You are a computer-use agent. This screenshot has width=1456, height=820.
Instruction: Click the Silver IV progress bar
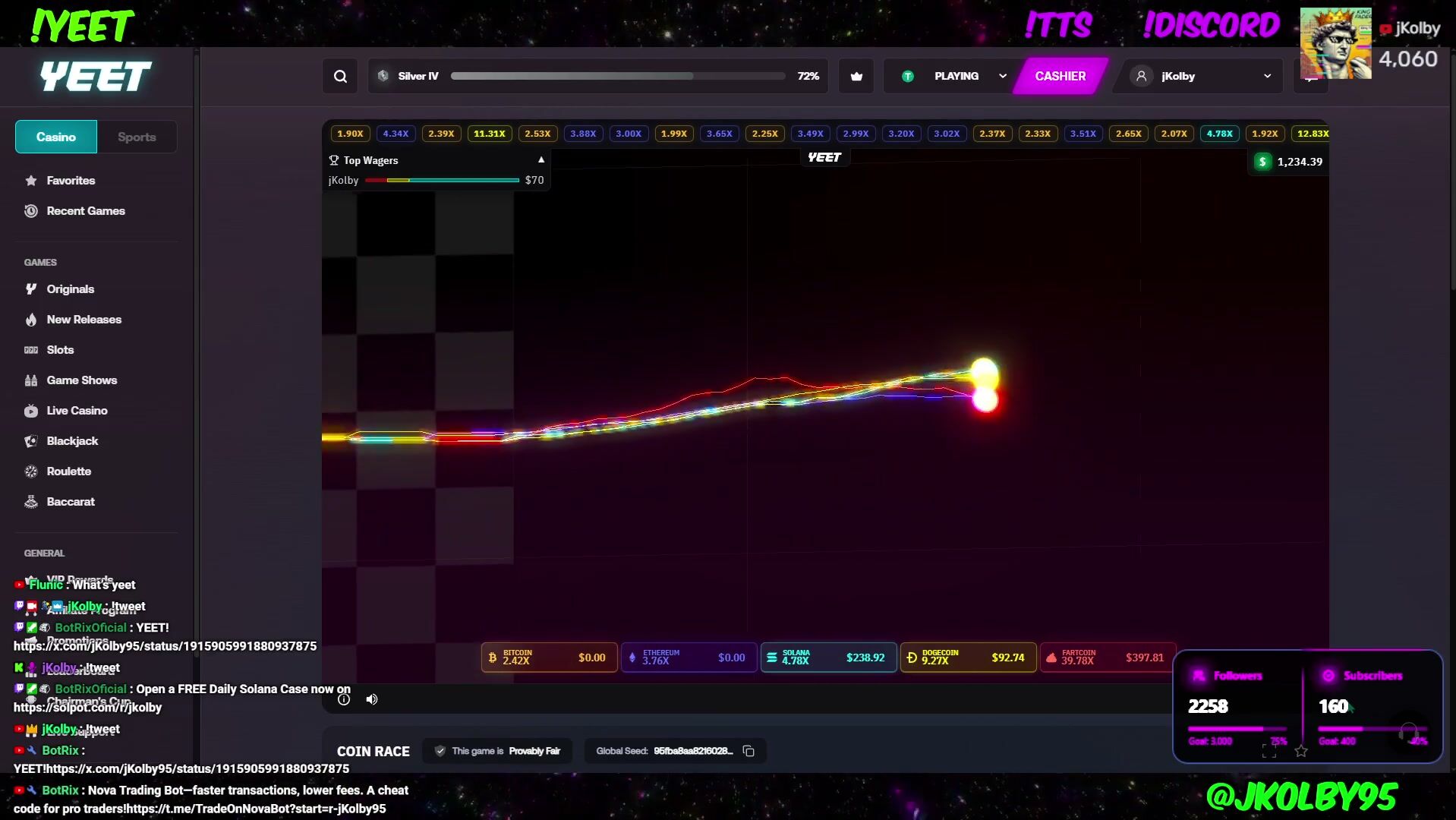[x=618, y=76]
